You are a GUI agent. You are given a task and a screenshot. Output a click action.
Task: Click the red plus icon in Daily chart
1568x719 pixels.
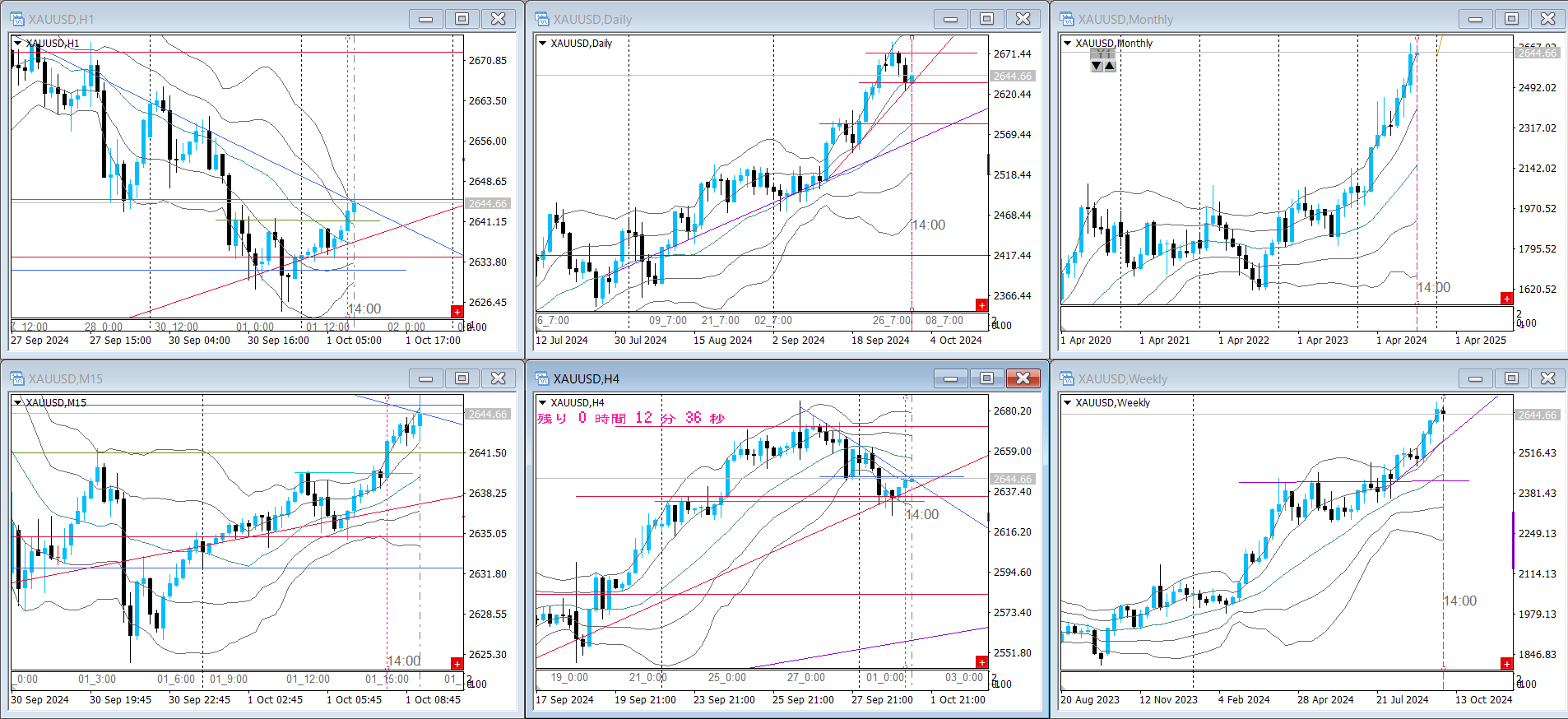981,305
